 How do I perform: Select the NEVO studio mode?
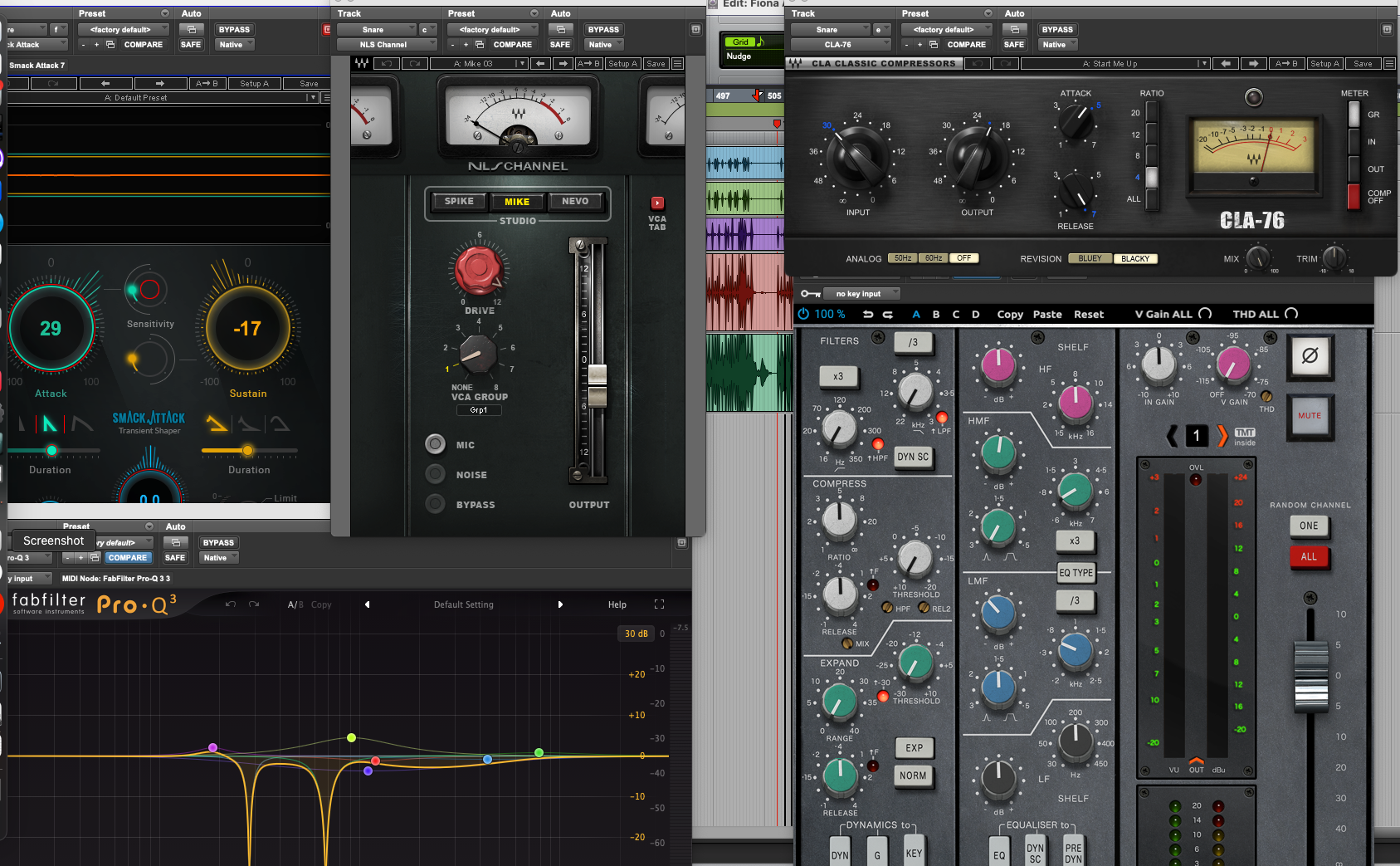pos(575,201)
